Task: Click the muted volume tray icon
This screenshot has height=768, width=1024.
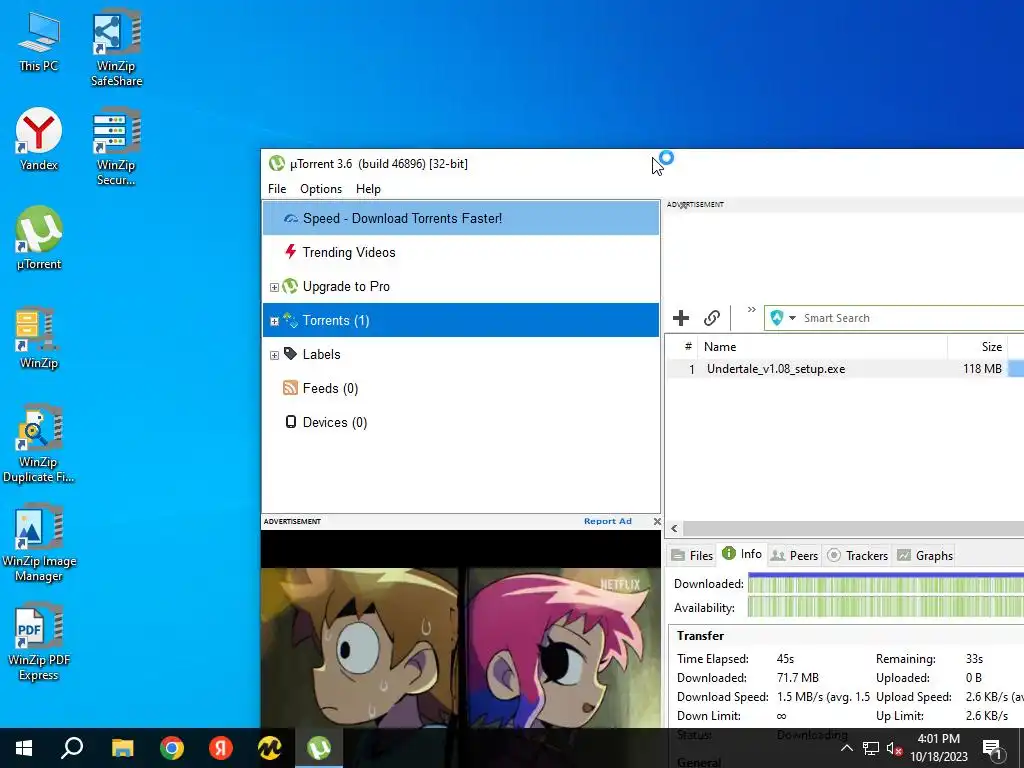Action: [894, 750]
